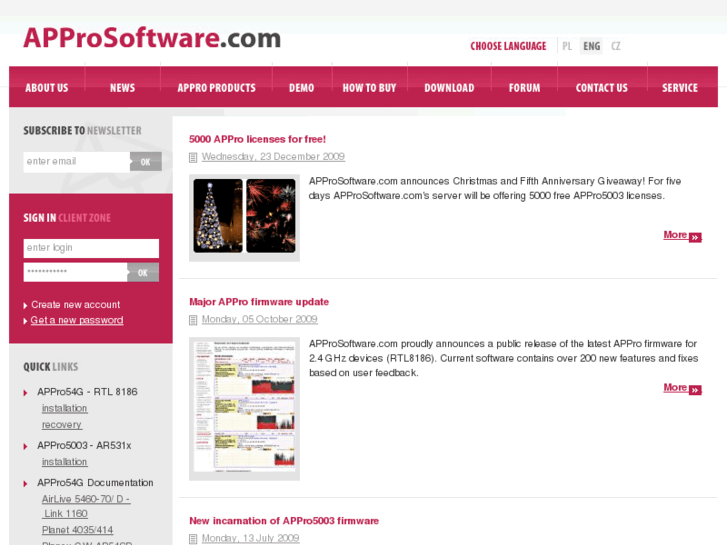Select the ENG language option
Viewport: 727px width, 545px height.
[x=591, y=46]
